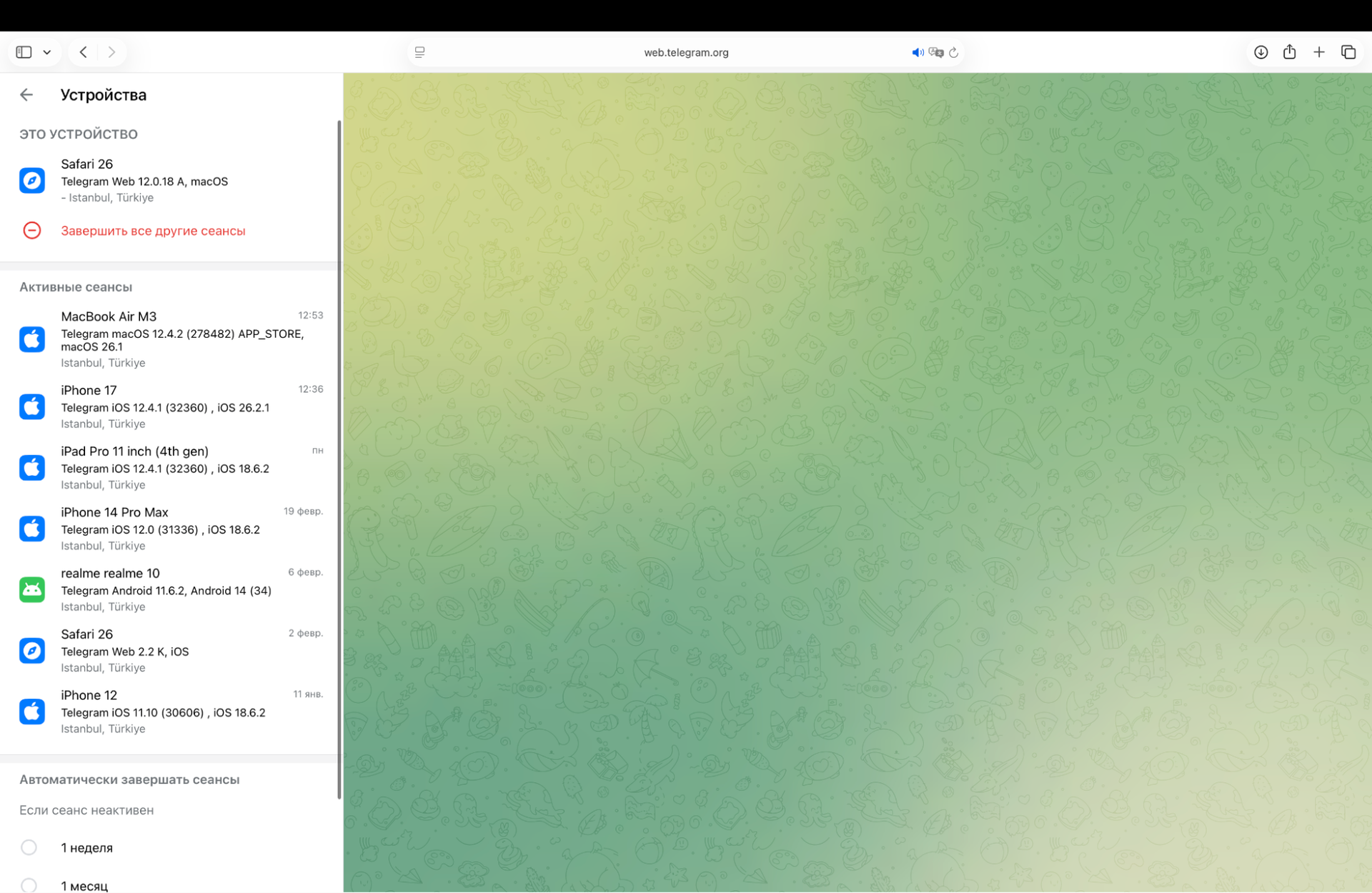Click the red minus terminate sessions icon

(32, 231)
